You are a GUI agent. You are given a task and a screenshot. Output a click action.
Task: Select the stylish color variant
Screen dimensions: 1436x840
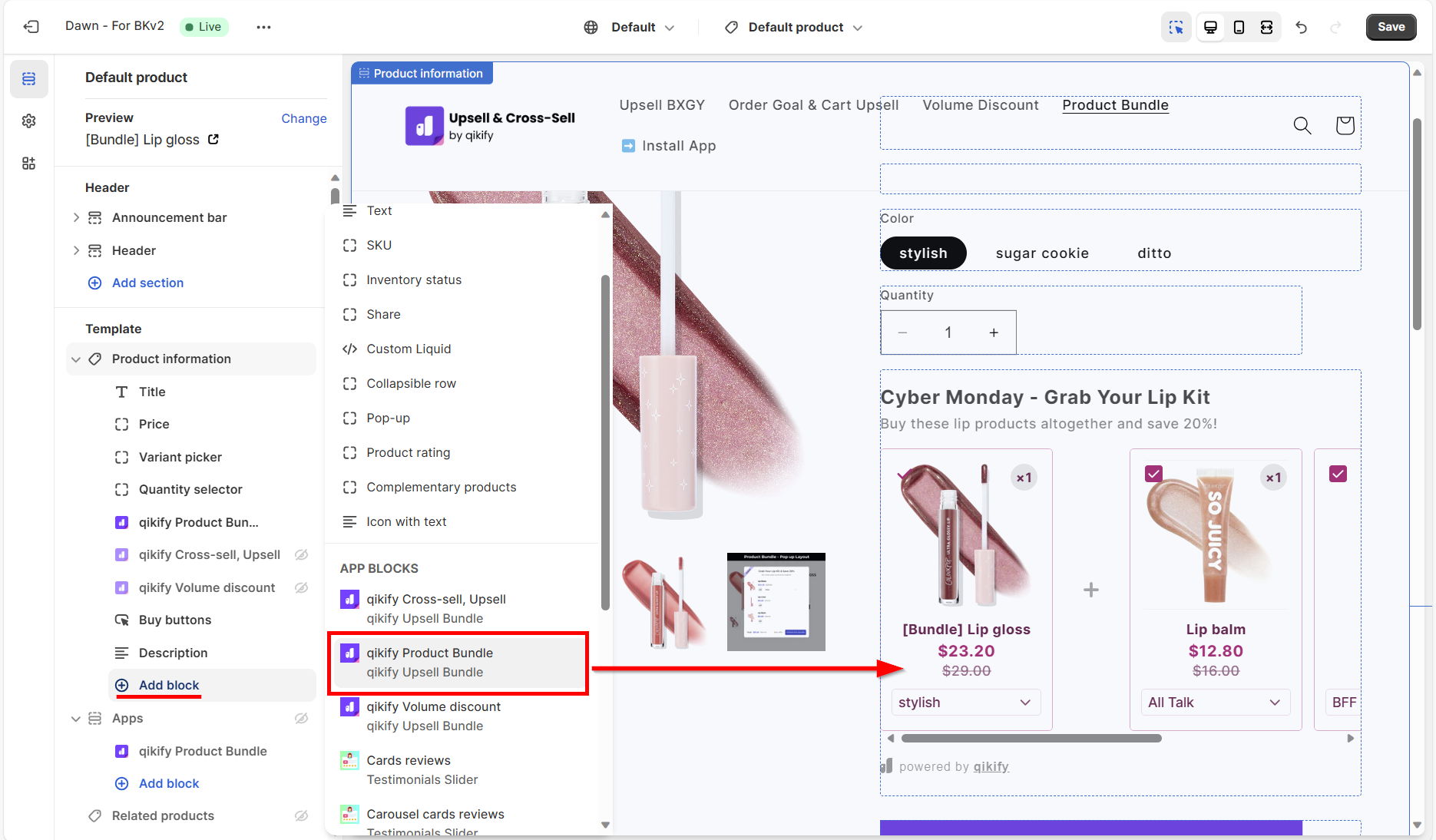(923, 253)
